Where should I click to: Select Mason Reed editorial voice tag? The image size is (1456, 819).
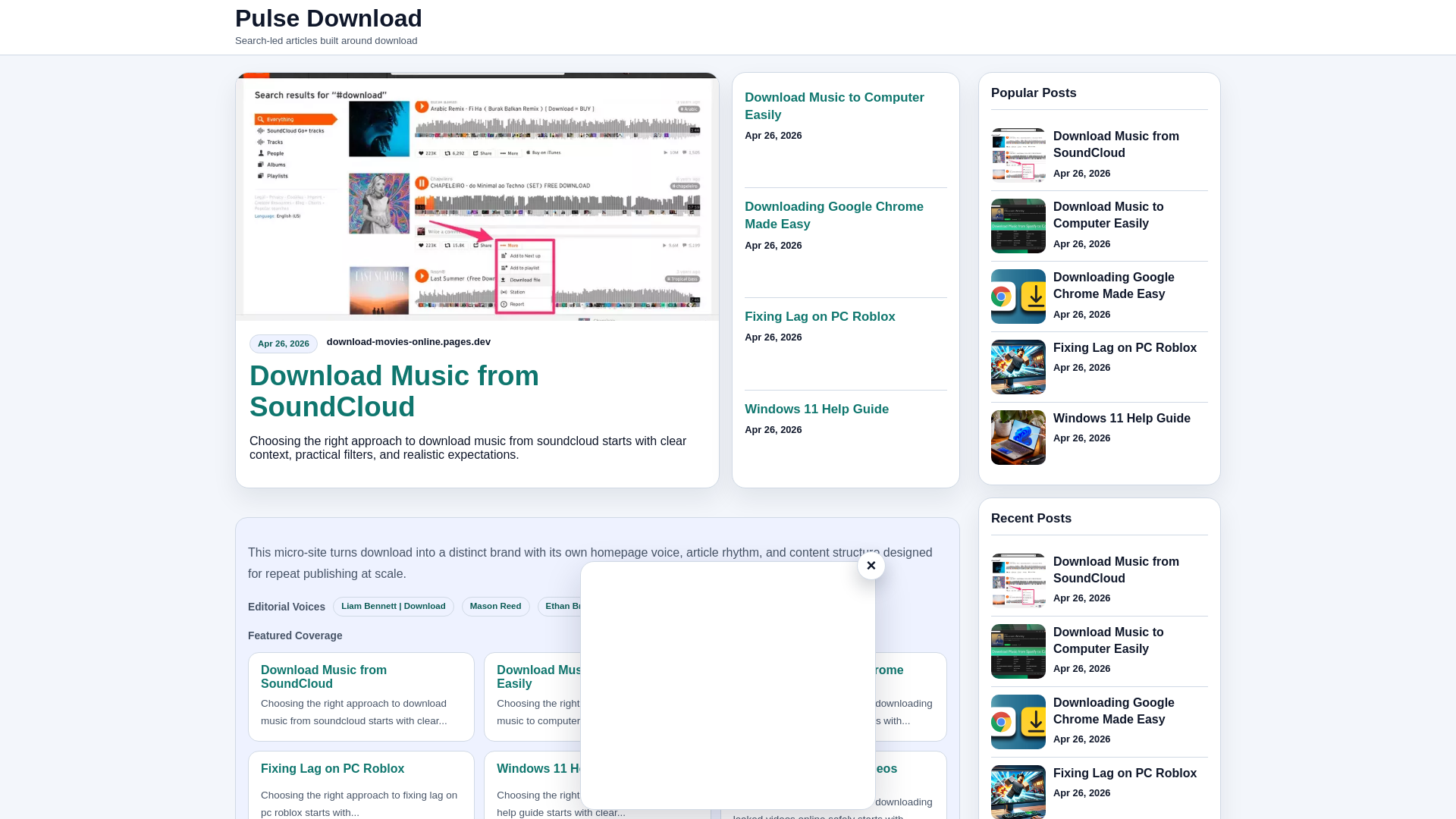[x=495, y=607]
